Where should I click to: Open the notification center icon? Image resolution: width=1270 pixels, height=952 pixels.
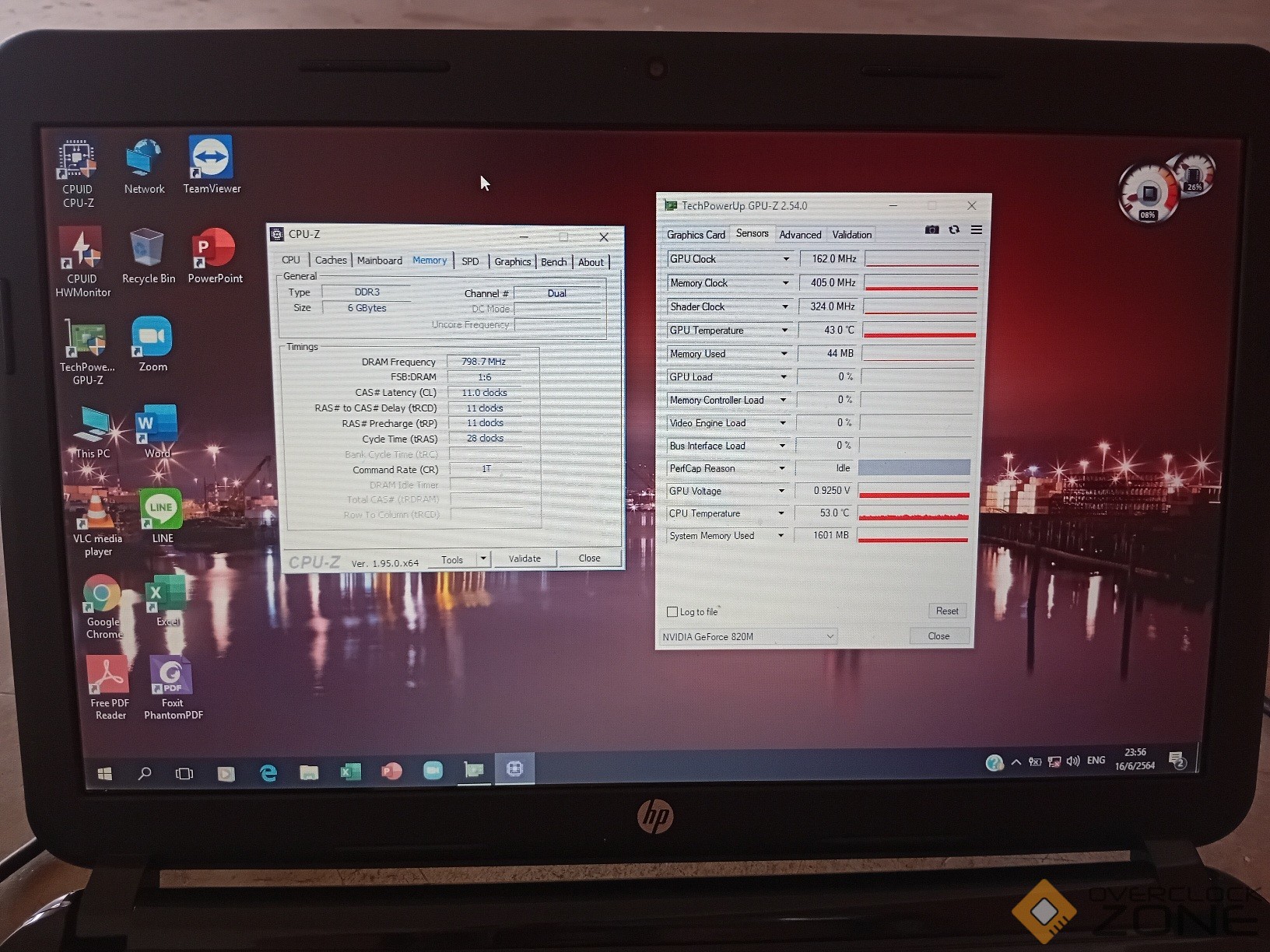coord(1177,760)
